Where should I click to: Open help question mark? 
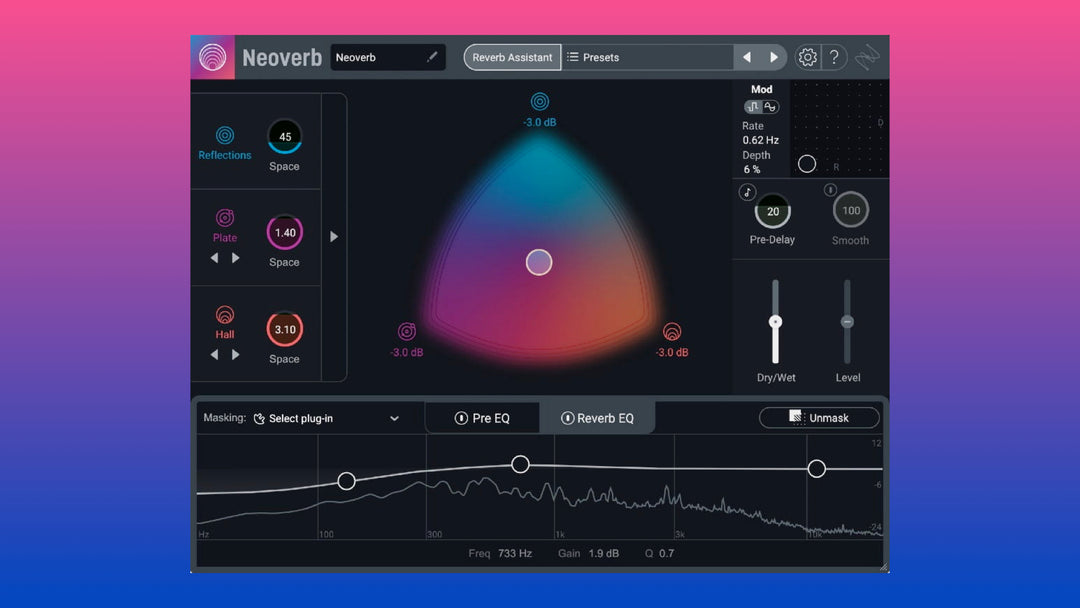834,57
